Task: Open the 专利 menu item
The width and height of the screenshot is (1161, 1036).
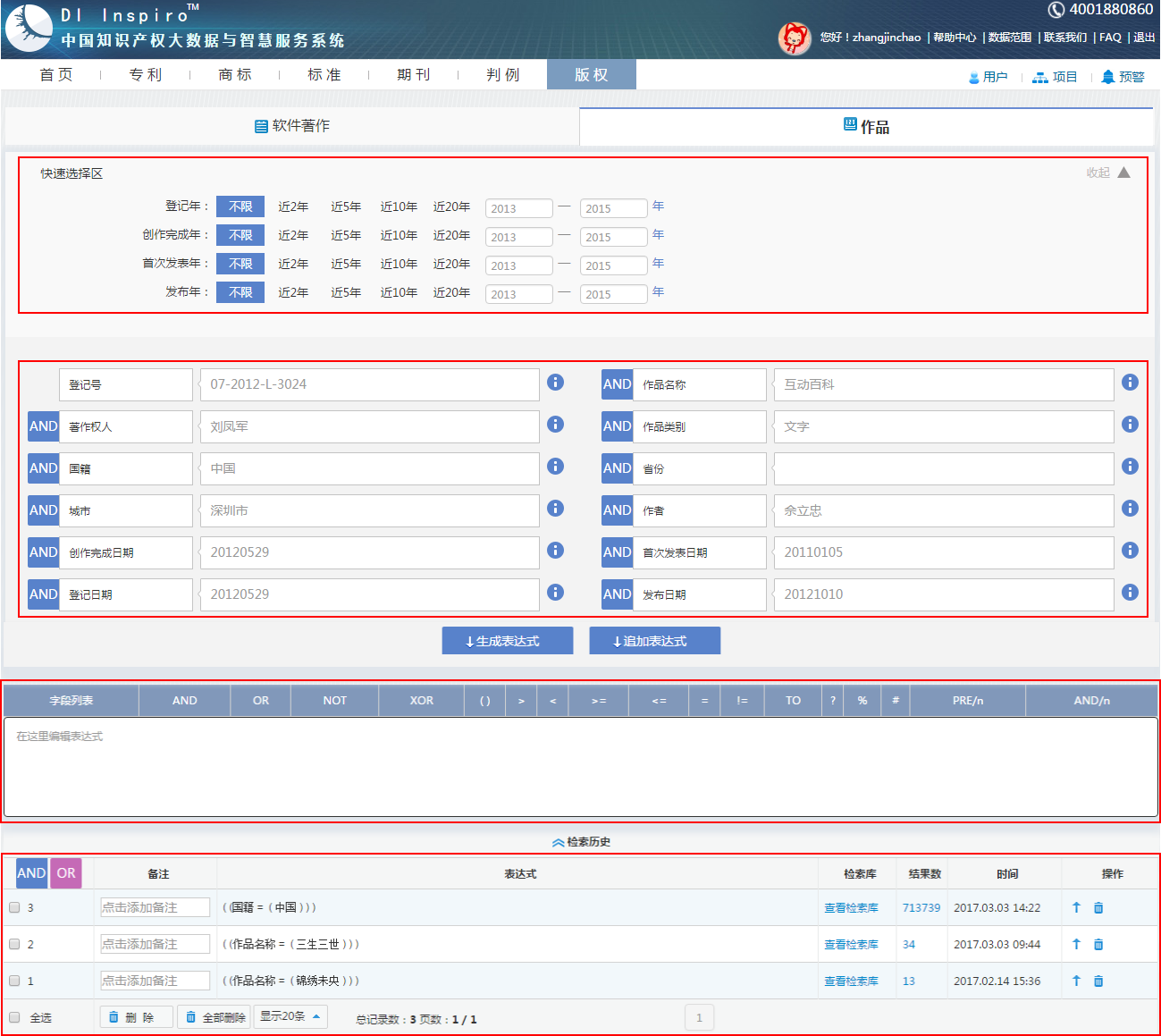Action: coord(146,75)
